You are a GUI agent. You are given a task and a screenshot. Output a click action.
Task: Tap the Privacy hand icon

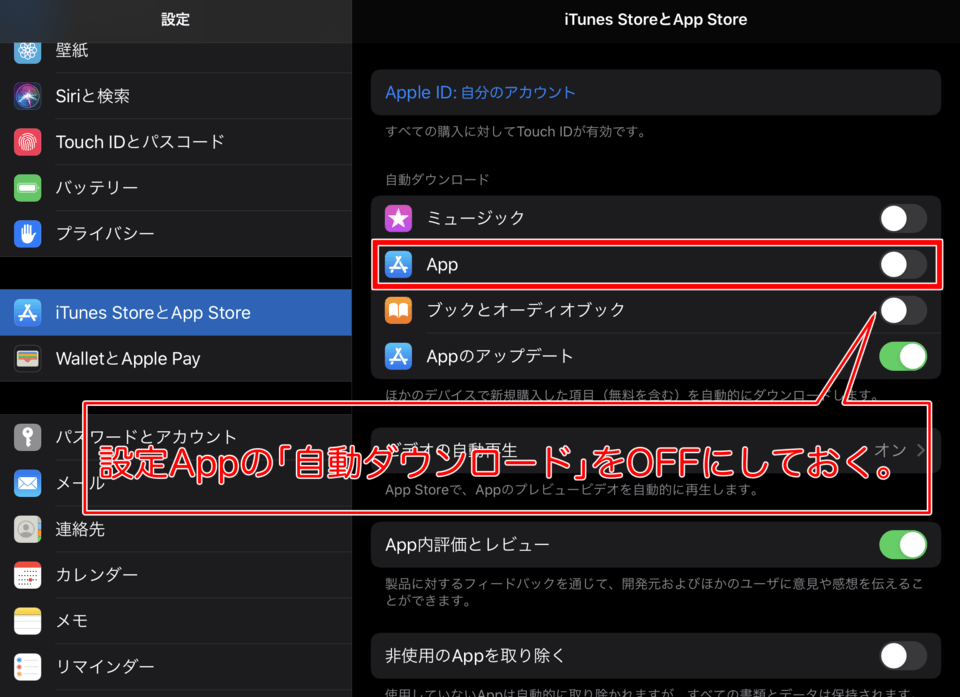point(28,233)
